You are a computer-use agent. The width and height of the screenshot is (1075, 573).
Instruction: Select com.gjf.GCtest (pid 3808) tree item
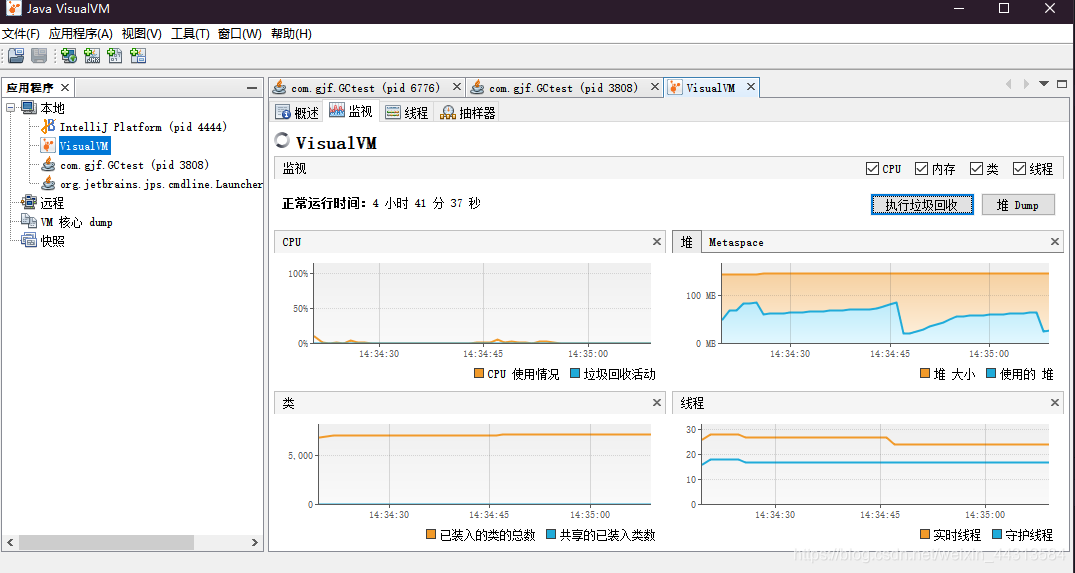click(x=134, y=164)
